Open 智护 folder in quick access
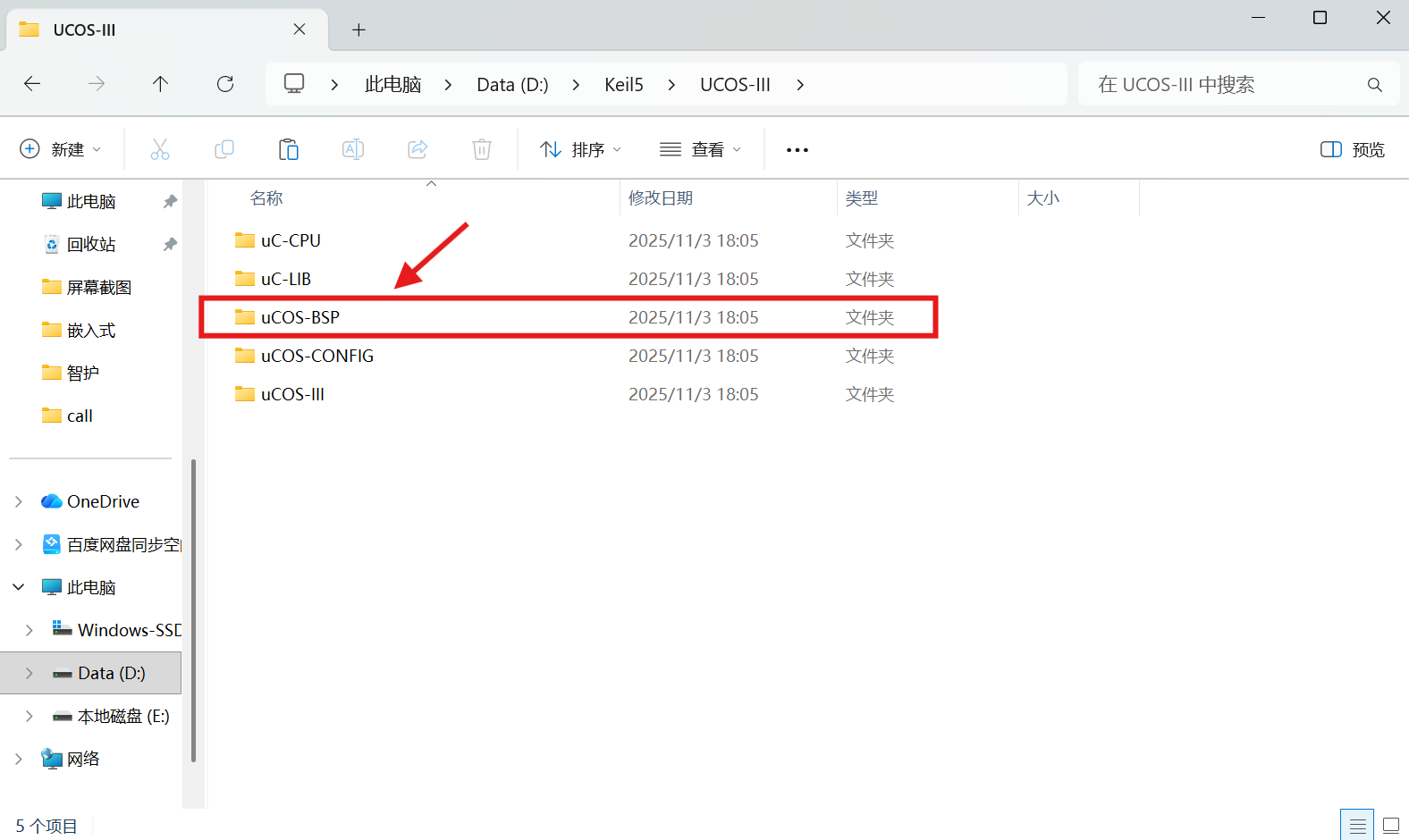1409x840 pixels. click(71, 373)
